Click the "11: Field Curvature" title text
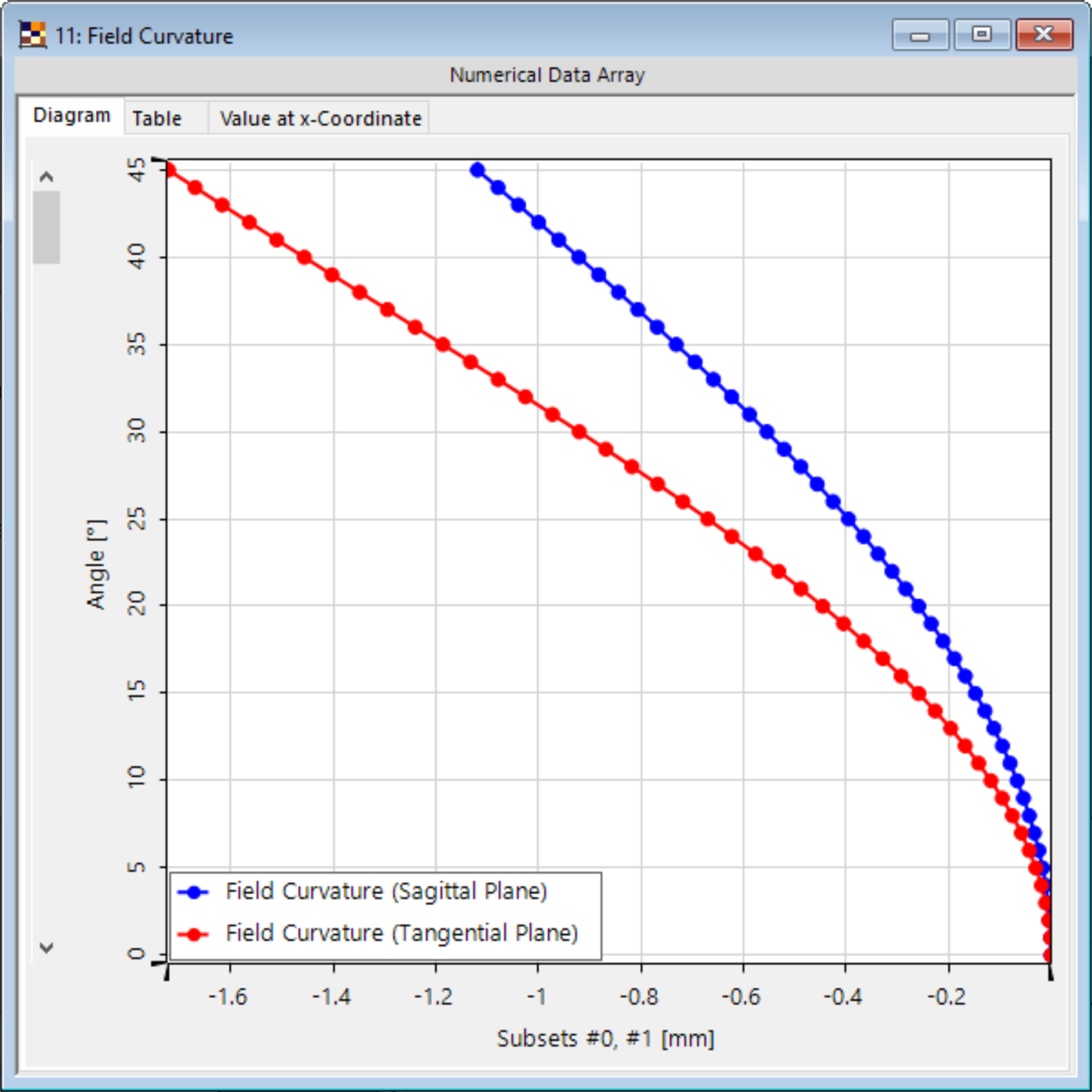 [x=144, y=37]
